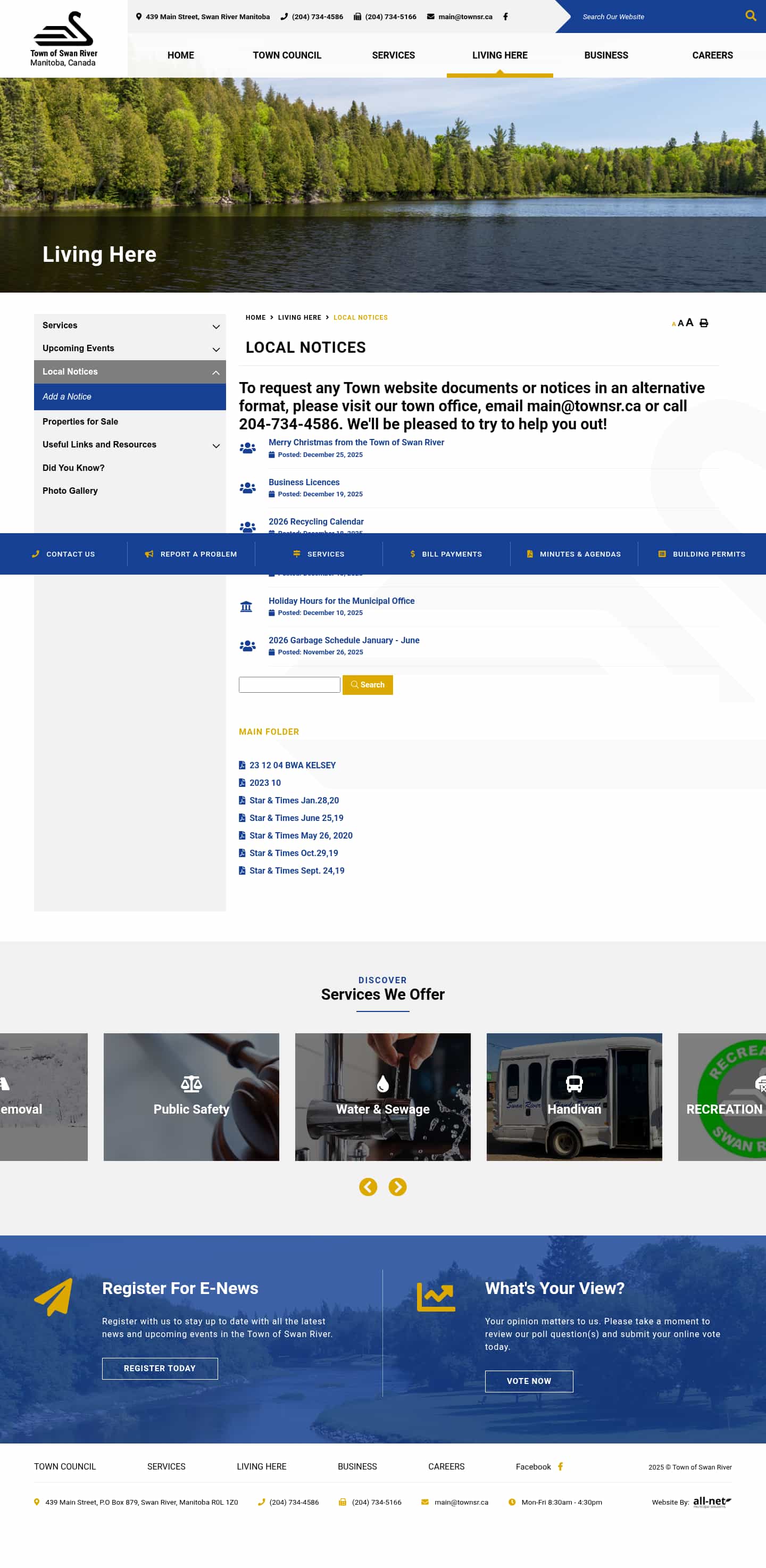The width and height of the screenshot is (766, 1568).
Task: Go to previous services carousel slide
Action: (368, 1187)
